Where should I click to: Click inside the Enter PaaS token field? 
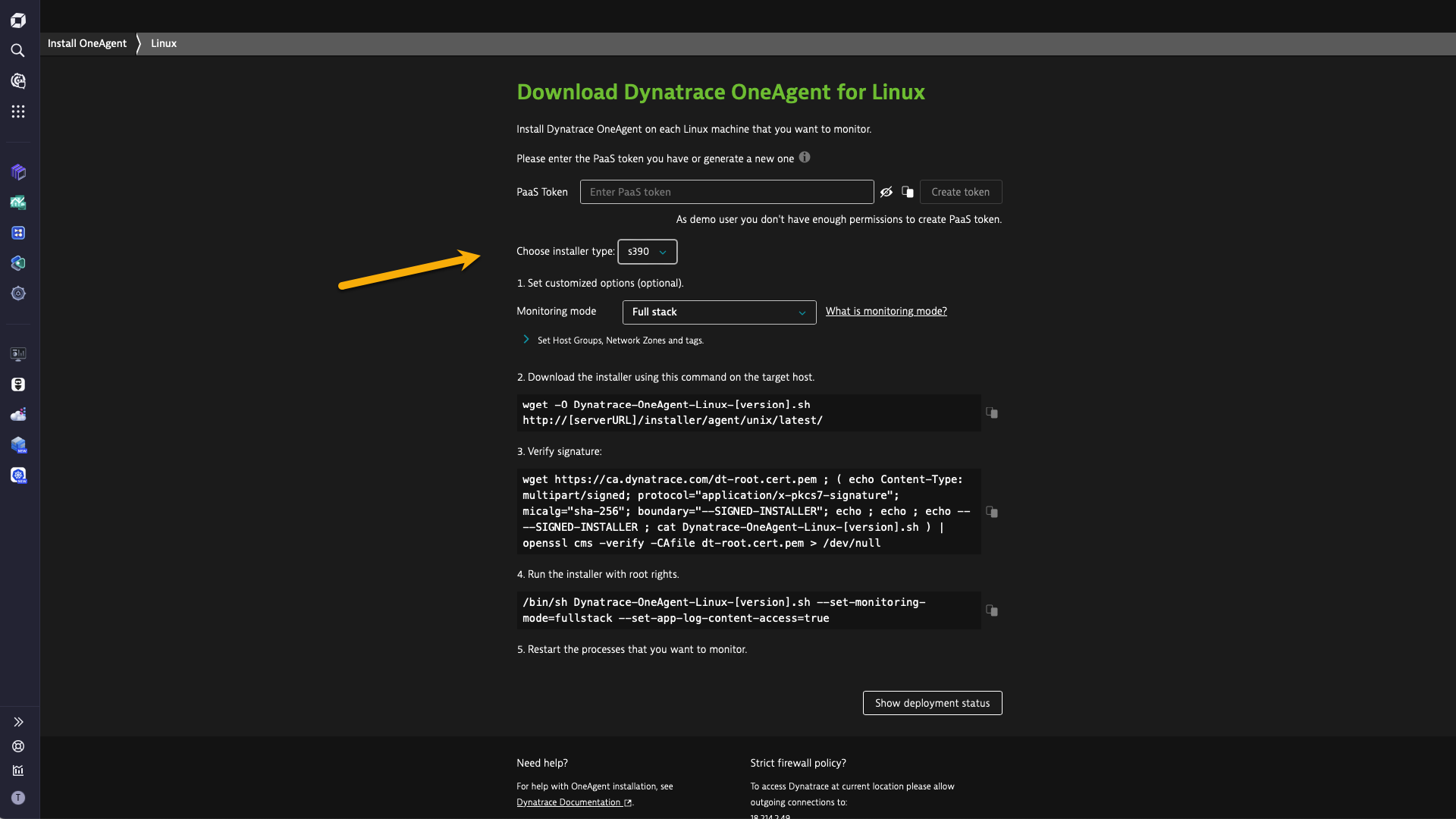(x=726, y=192)
